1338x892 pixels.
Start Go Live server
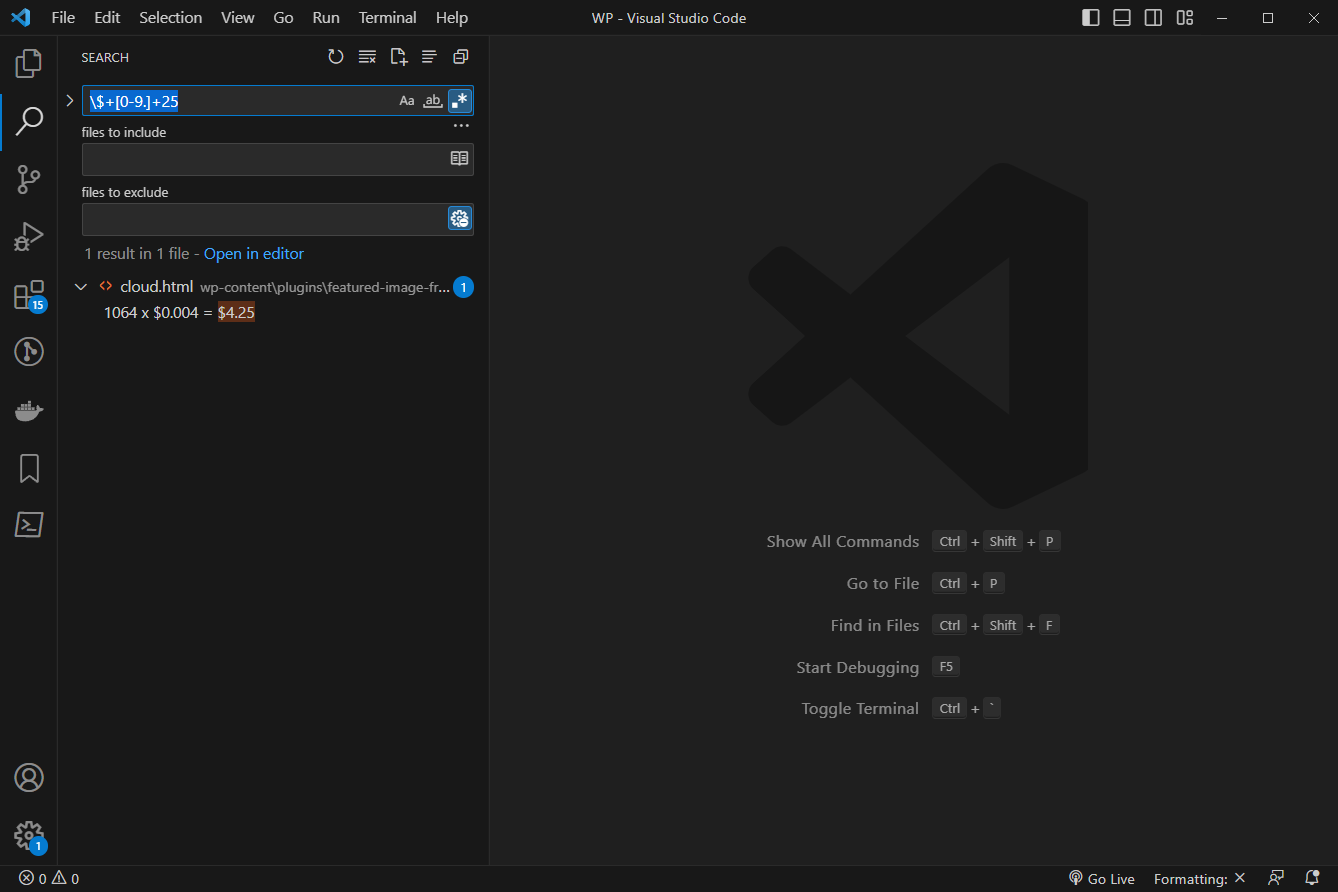click(1101, 879)
